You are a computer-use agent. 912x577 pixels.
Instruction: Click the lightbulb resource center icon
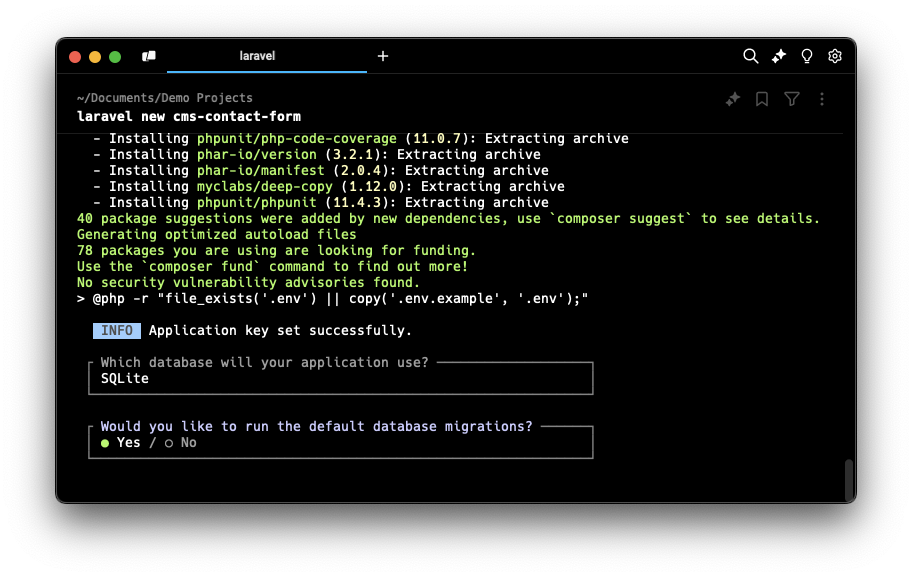[807, 56]
